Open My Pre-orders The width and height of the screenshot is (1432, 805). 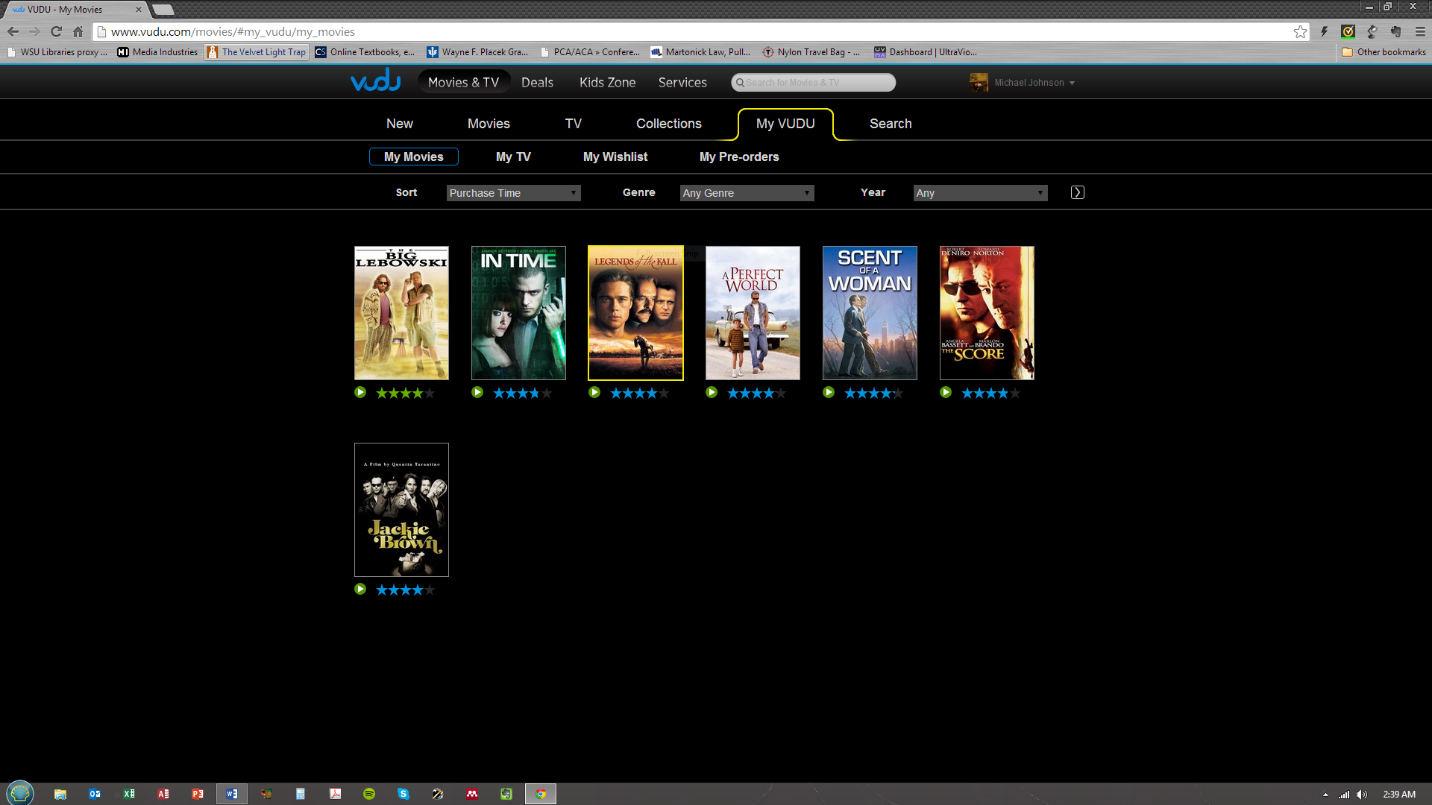pyautogui.click(x=739, y=157)
